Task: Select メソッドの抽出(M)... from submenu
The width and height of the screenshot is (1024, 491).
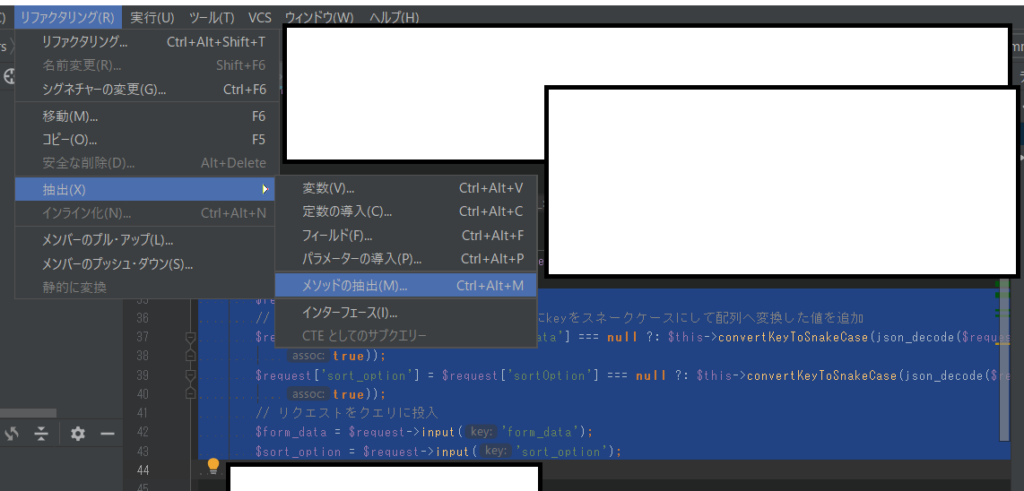Action: pyautogui.click(x=355, y=286)
